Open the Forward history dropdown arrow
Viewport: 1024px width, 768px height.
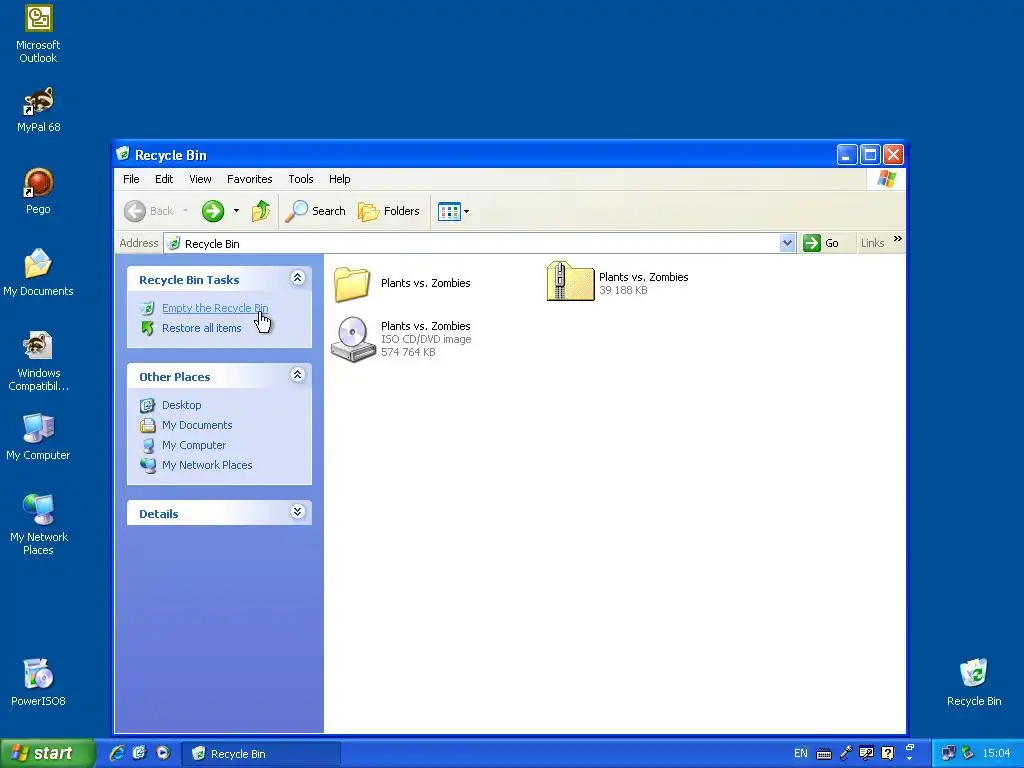[236, 211]
